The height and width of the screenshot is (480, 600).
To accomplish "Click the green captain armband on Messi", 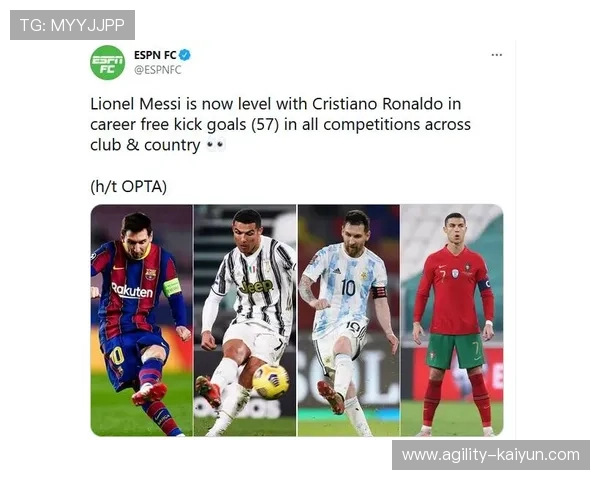I will point(172,287).
